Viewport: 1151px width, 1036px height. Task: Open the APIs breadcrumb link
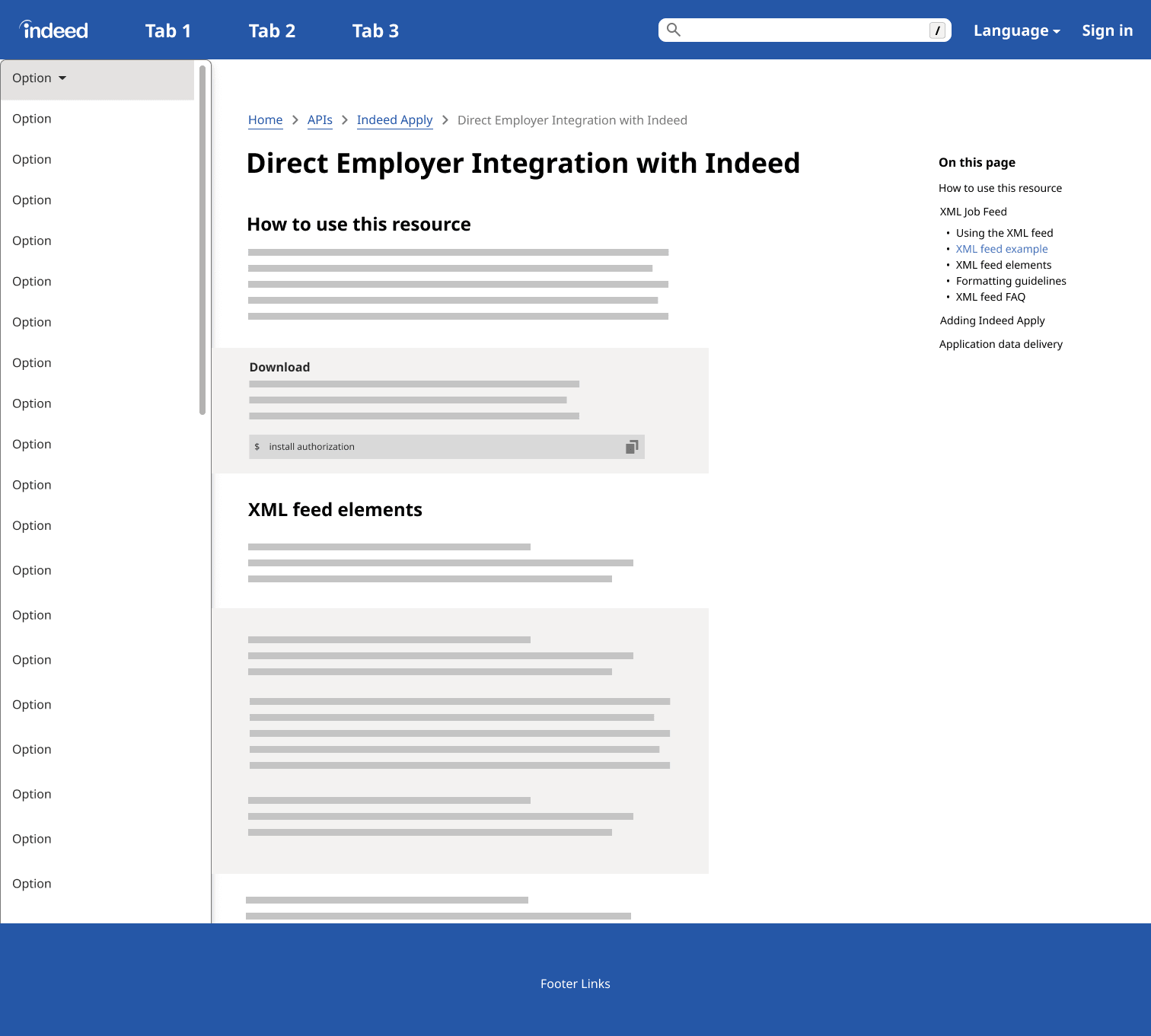tap(320, 120)
